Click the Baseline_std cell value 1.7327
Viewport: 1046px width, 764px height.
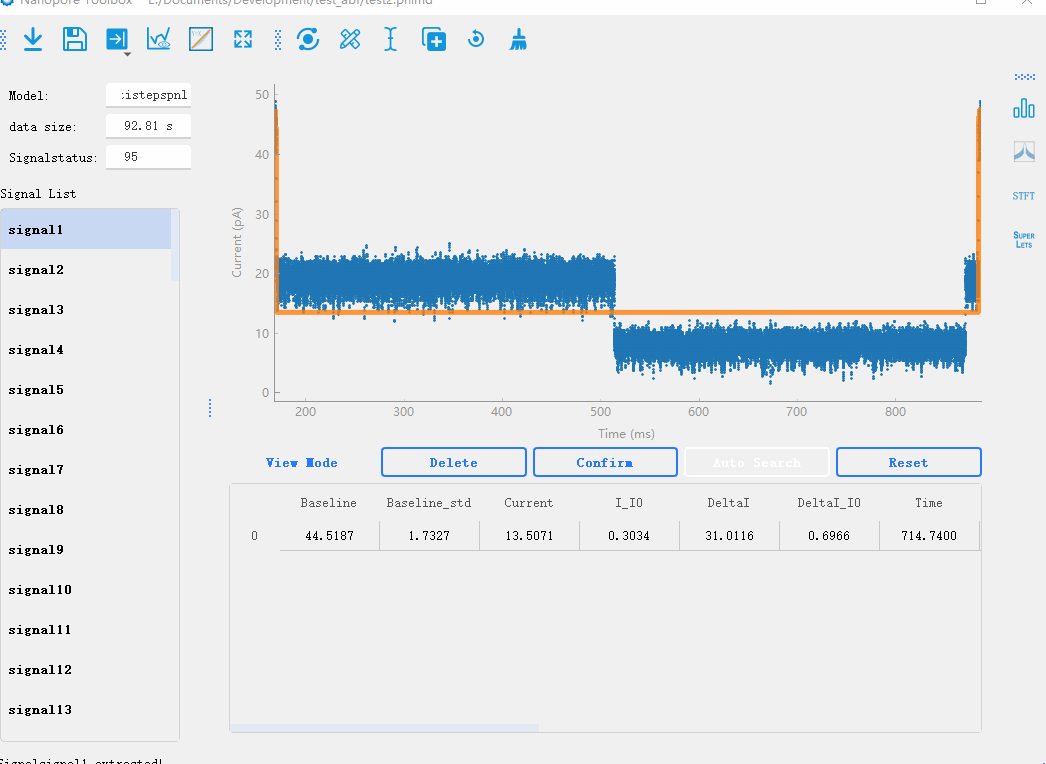coord(430,536)
